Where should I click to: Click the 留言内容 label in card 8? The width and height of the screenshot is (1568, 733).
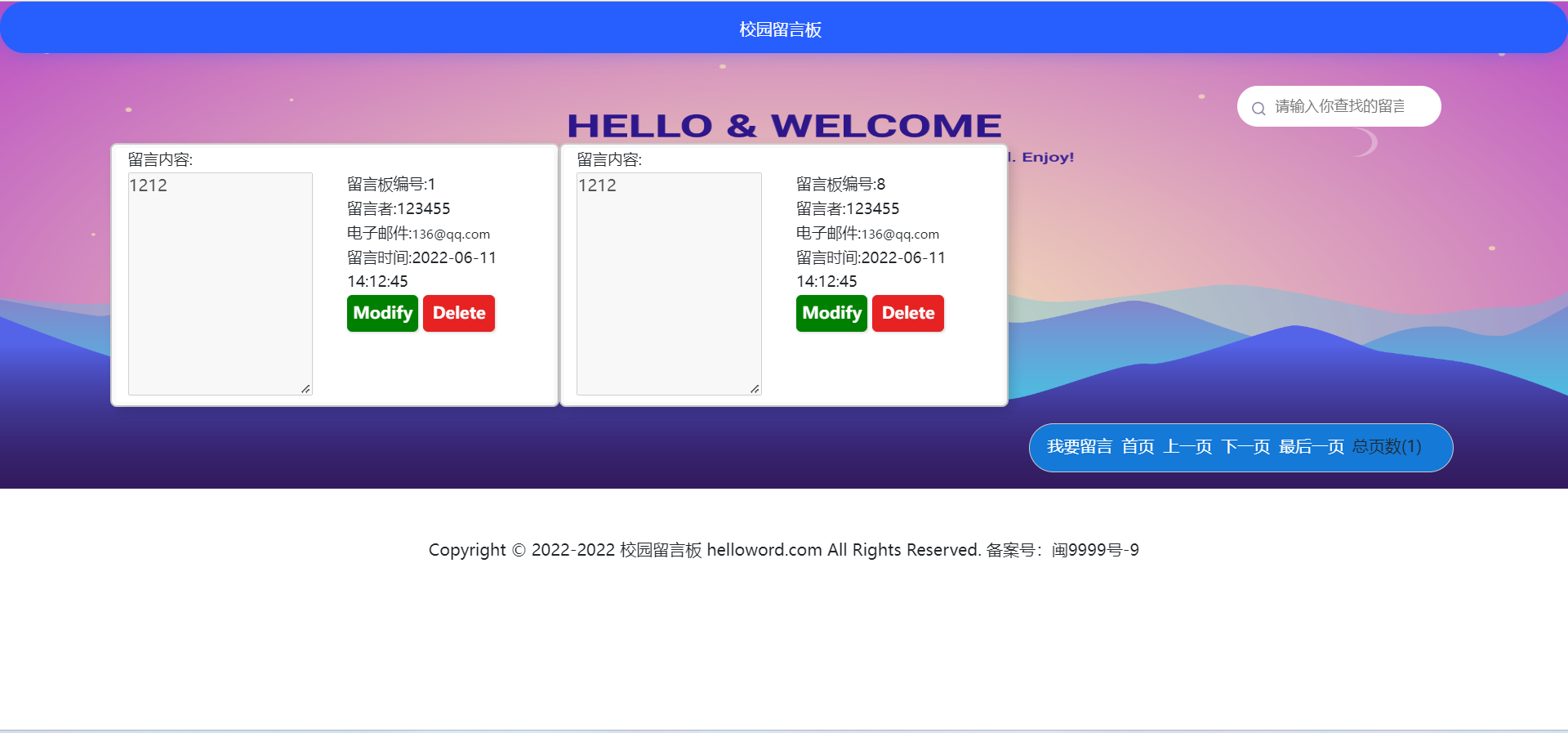pos(609,159)
